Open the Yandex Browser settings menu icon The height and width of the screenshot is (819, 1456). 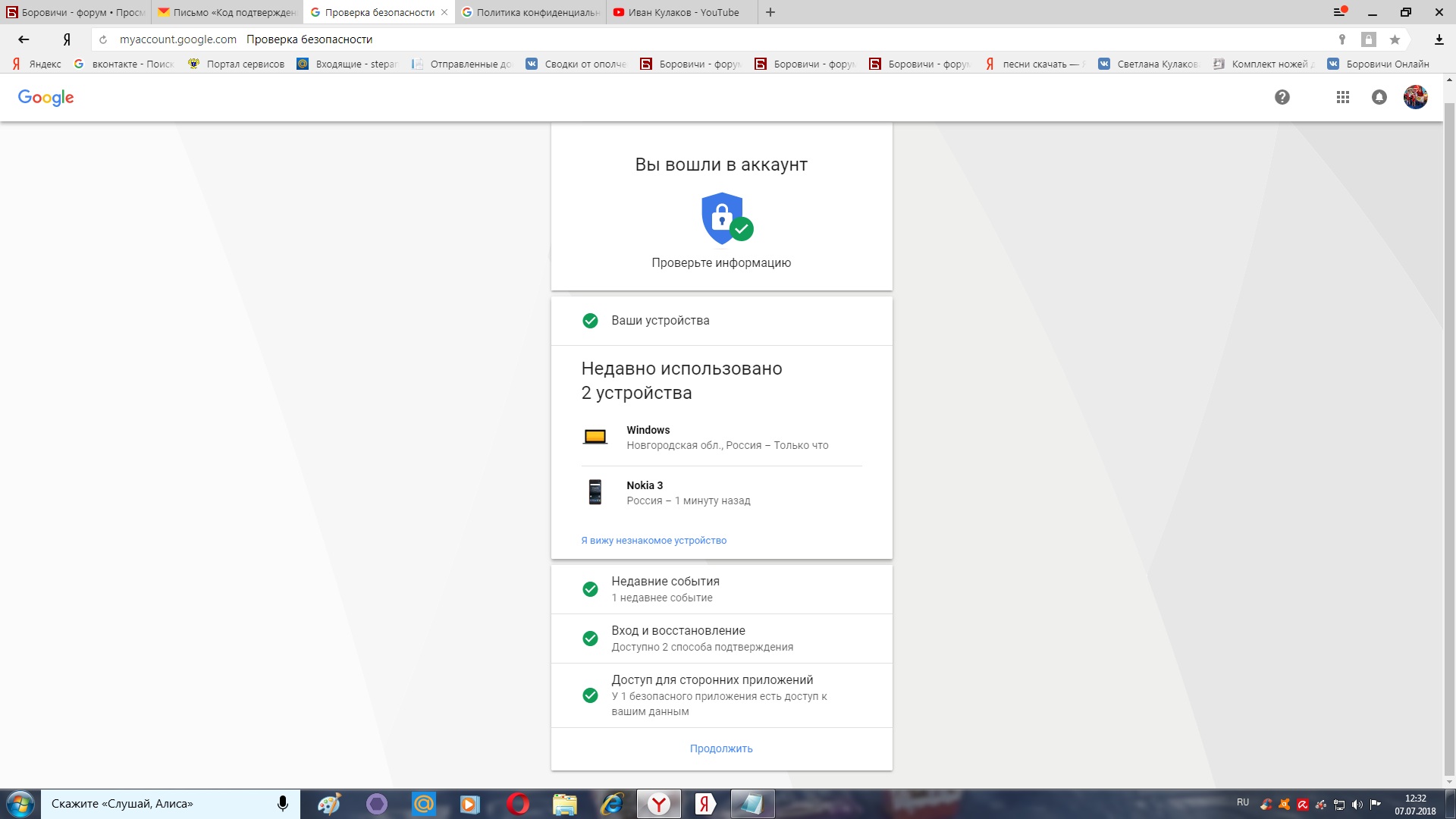click(1340, 12)
